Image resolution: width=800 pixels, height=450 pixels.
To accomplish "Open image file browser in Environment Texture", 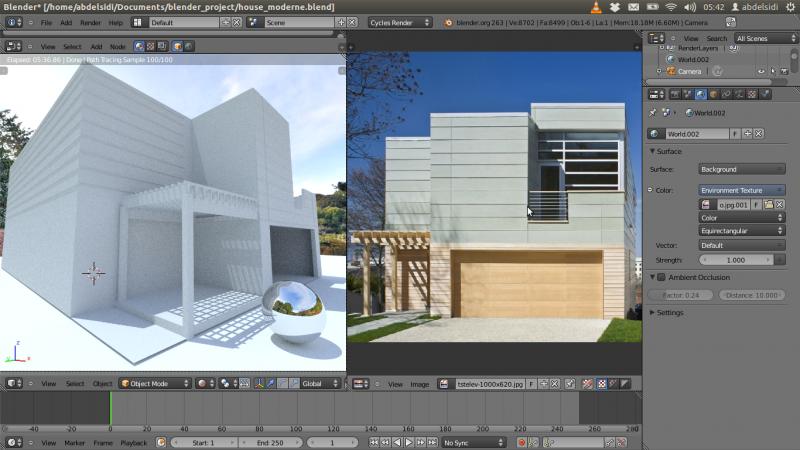I will [768, 205].
